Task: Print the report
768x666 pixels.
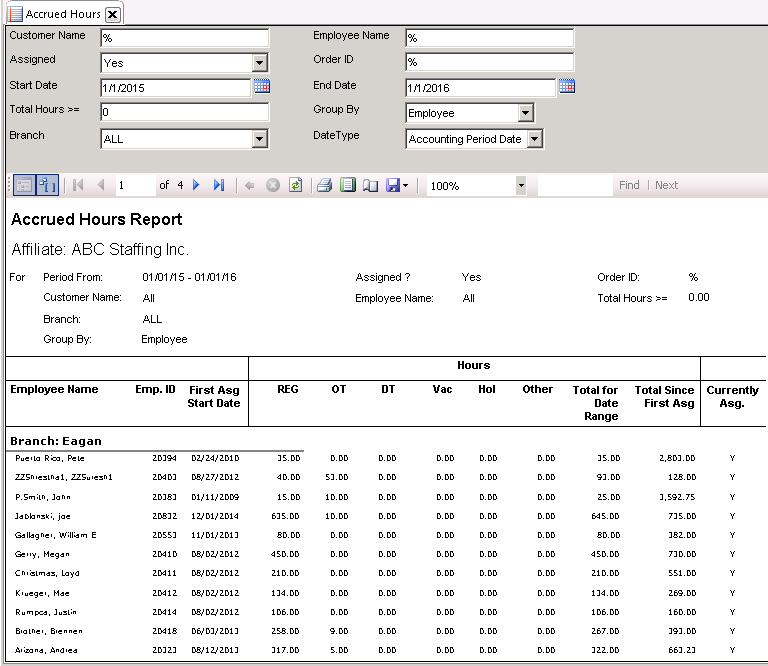Action: pyautogui.click(x=324, y=185)
